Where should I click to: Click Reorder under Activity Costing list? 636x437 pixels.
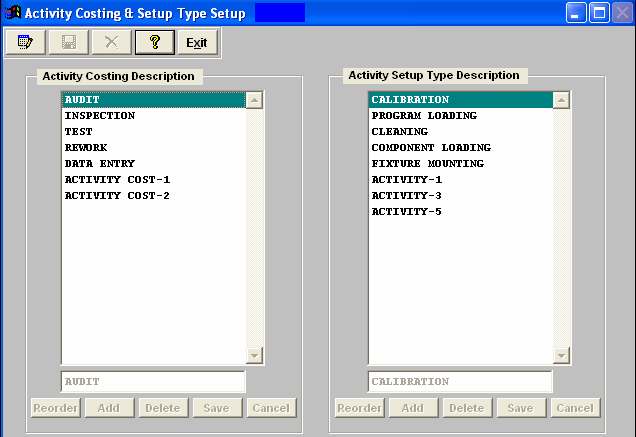tap(56, 408)
